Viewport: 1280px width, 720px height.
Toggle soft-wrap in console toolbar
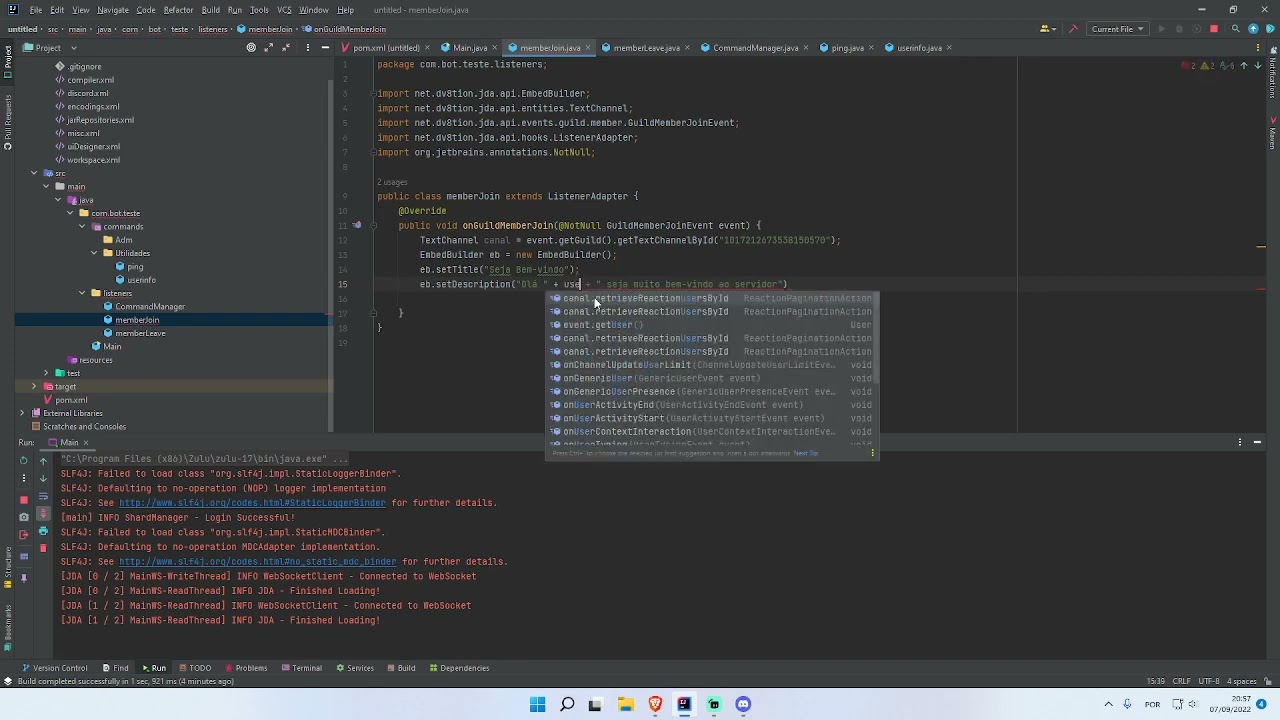point(43,495)
